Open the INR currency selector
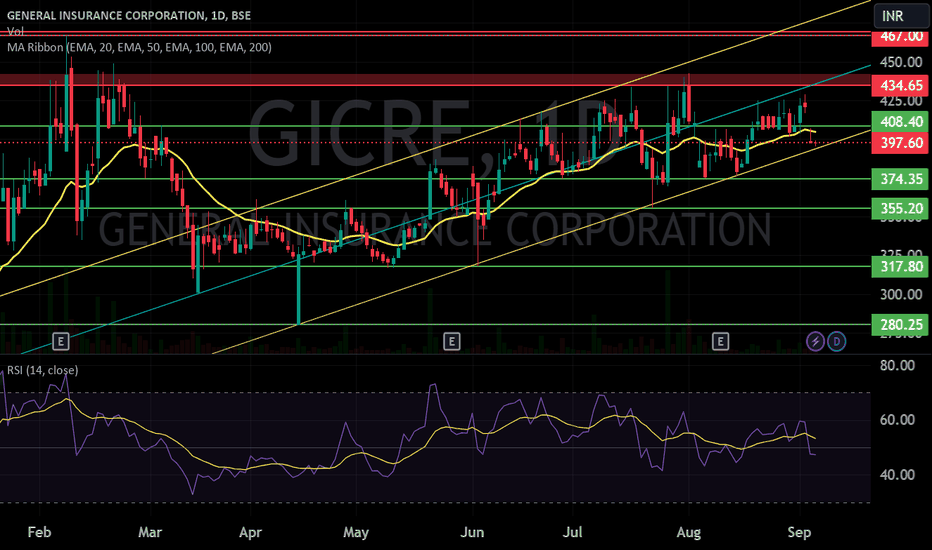 click(x=901, y=16)
